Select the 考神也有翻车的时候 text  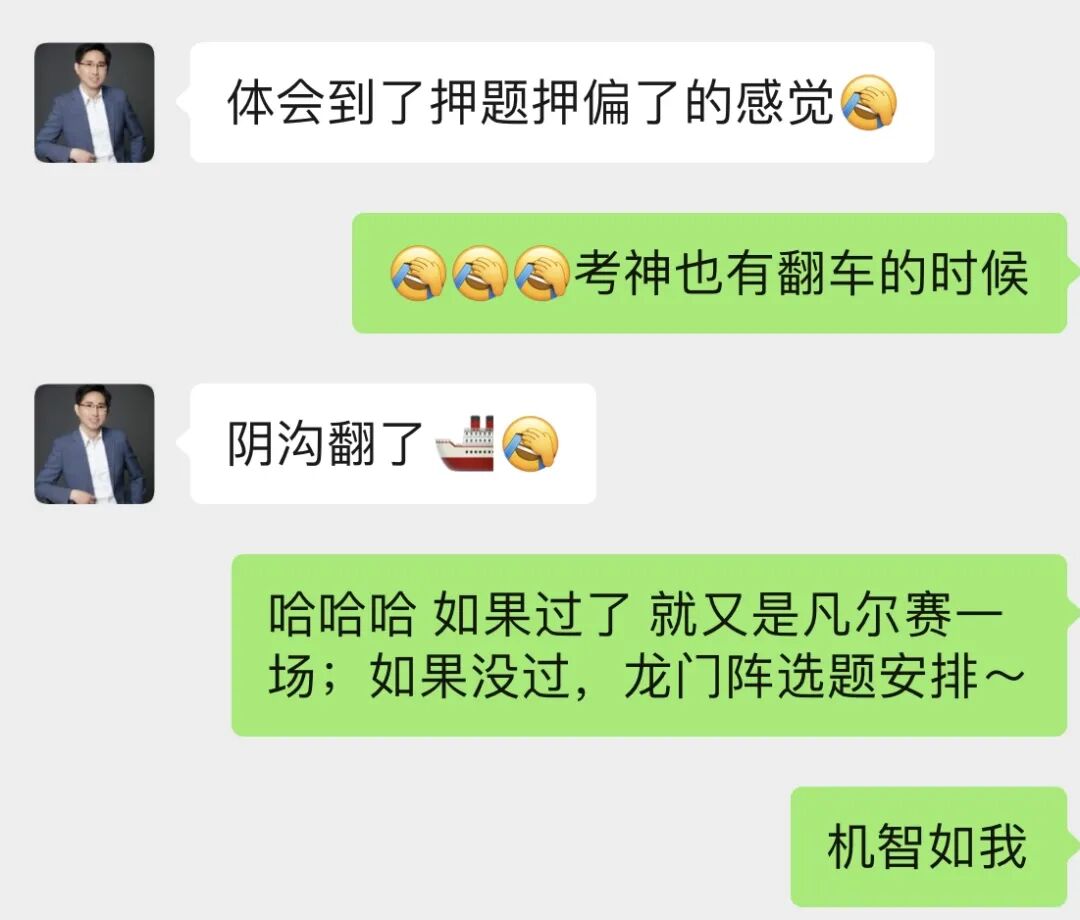[802, 273]
